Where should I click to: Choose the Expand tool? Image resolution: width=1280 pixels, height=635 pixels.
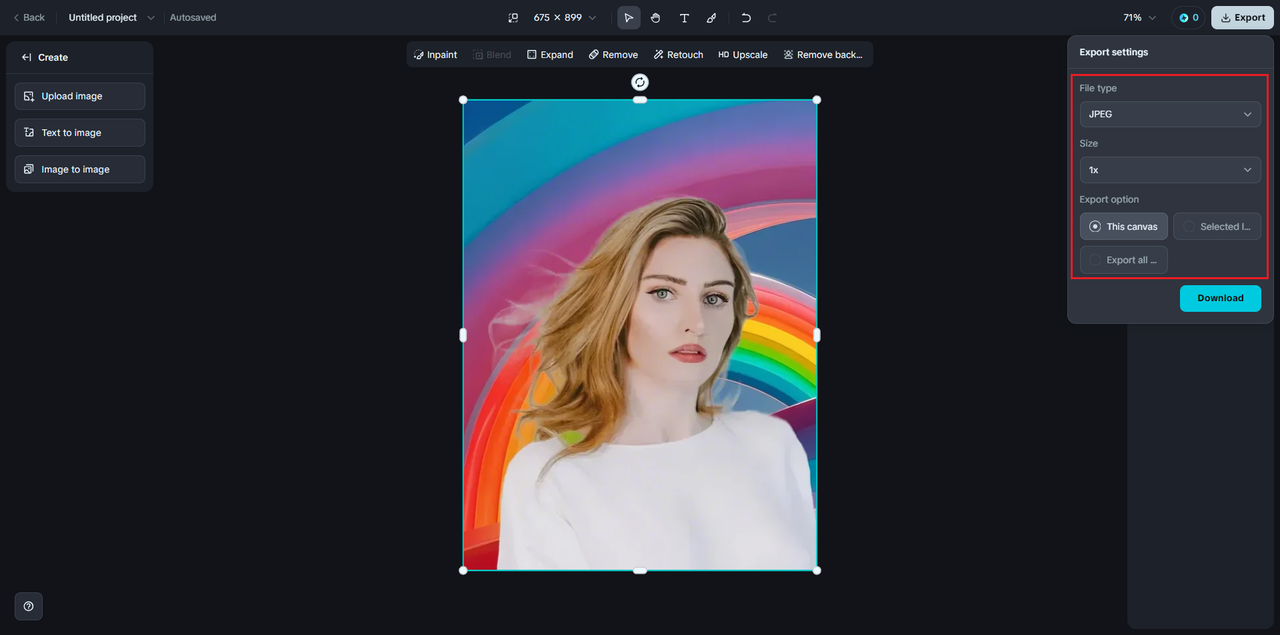point(550,55)
